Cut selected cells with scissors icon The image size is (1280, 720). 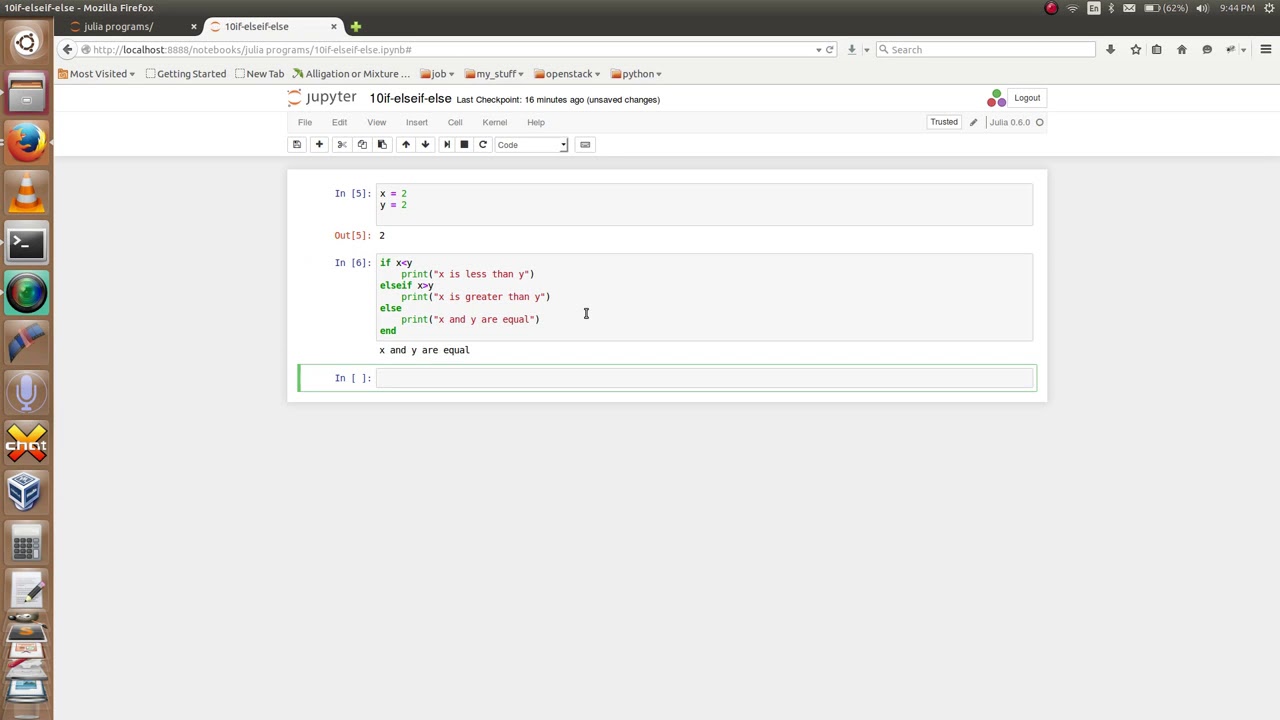point(342,145)
